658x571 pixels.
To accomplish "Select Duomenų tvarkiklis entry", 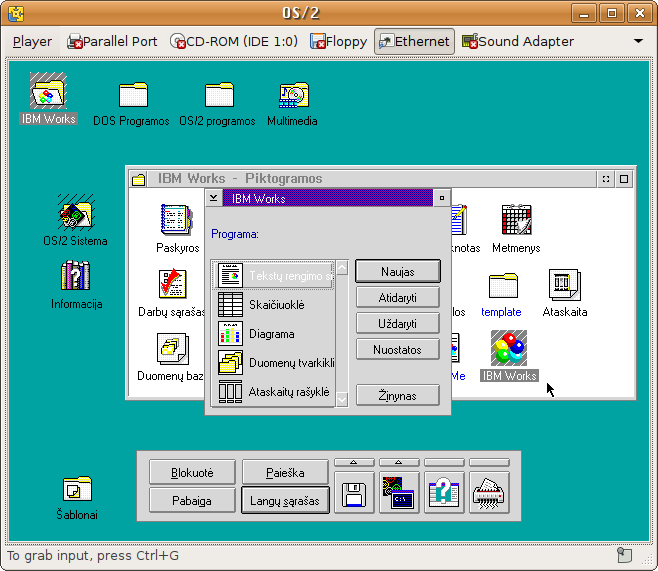I will click(x=274, y=363).
